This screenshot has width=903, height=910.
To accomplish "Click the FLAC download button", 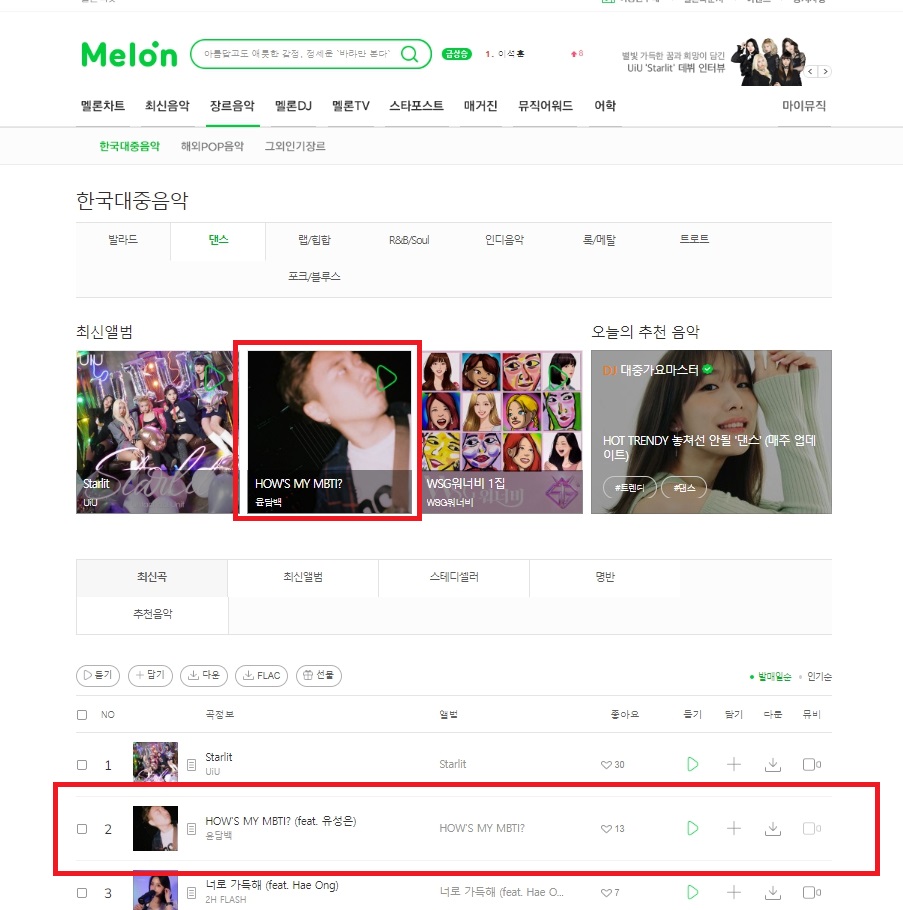I will pyautogui.click(x=261, y=676).
